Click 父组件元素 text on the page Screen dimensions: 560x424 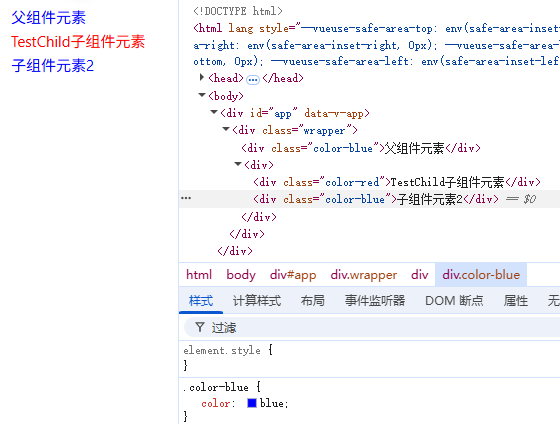pyautogui.click(x=49, y=18)
